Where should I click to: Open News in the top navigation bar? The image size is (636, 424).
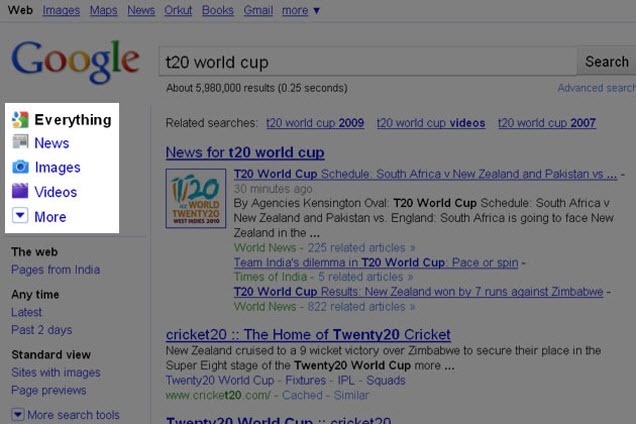tap(141, 10)
